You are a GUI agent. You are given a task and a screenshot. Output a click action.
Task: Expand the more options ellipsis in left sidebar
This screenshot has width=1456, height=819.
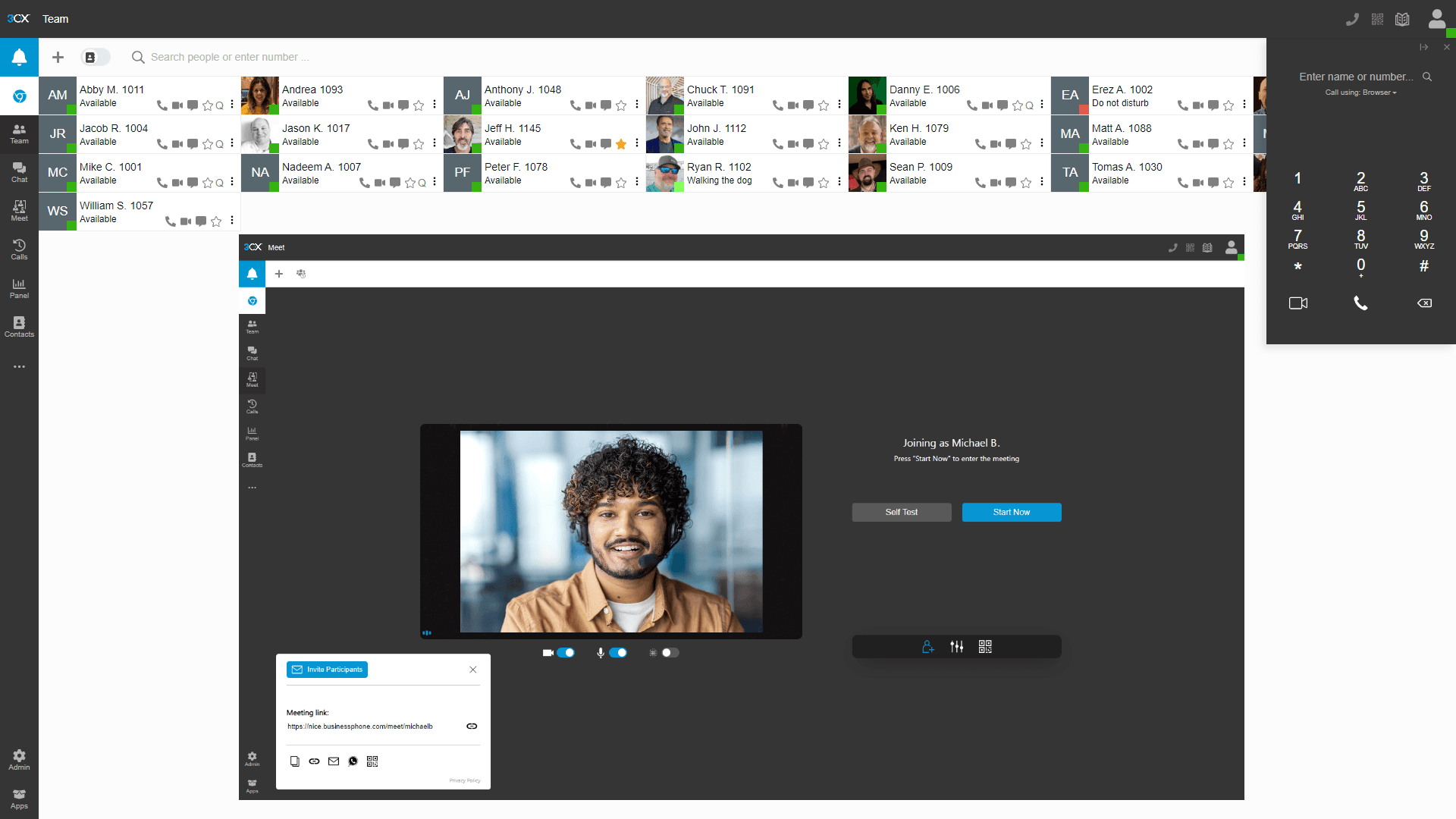[19, 367]
